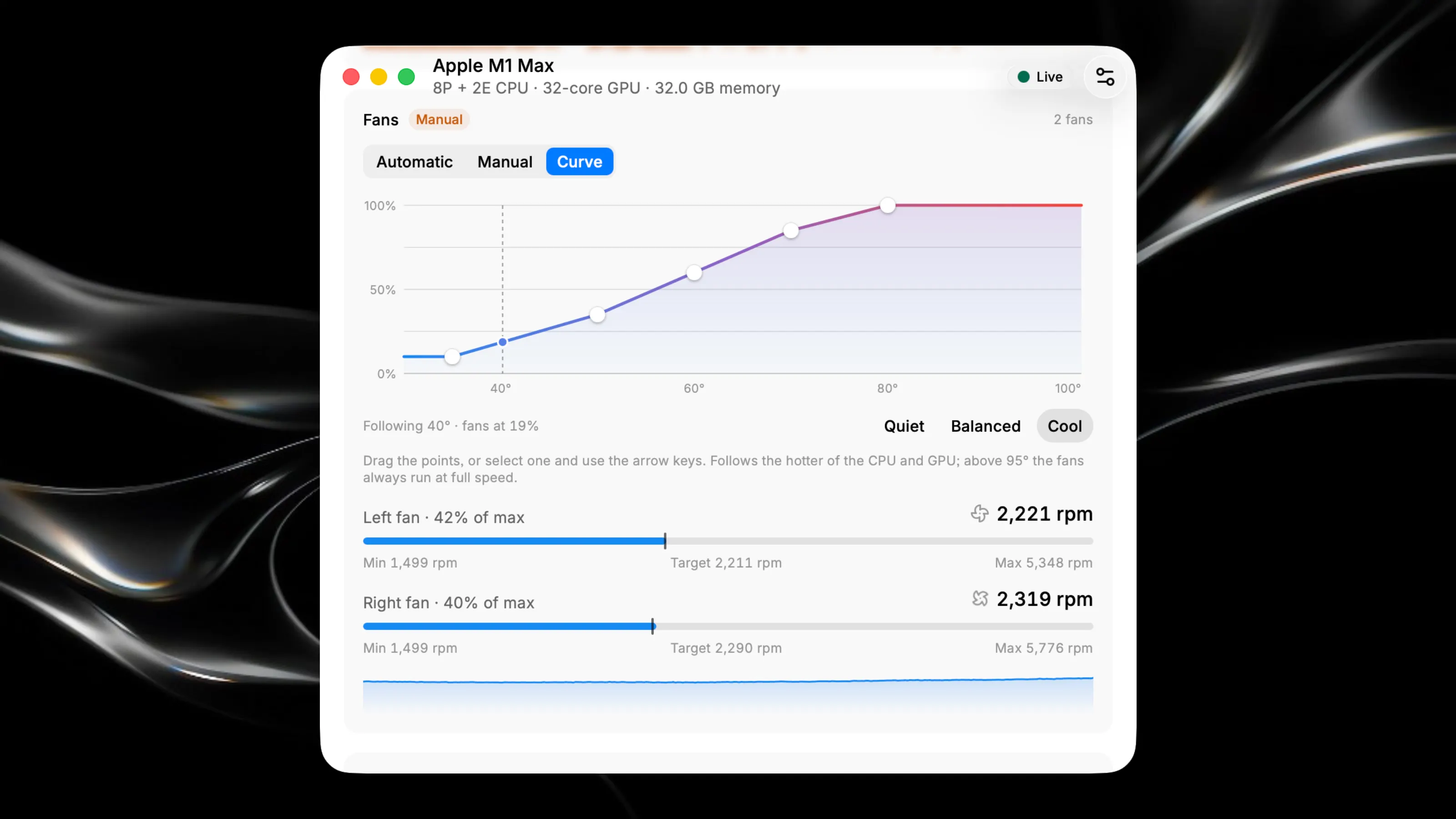Click 'Min 1,499 rpm' under Left fan

click(410, 563)
